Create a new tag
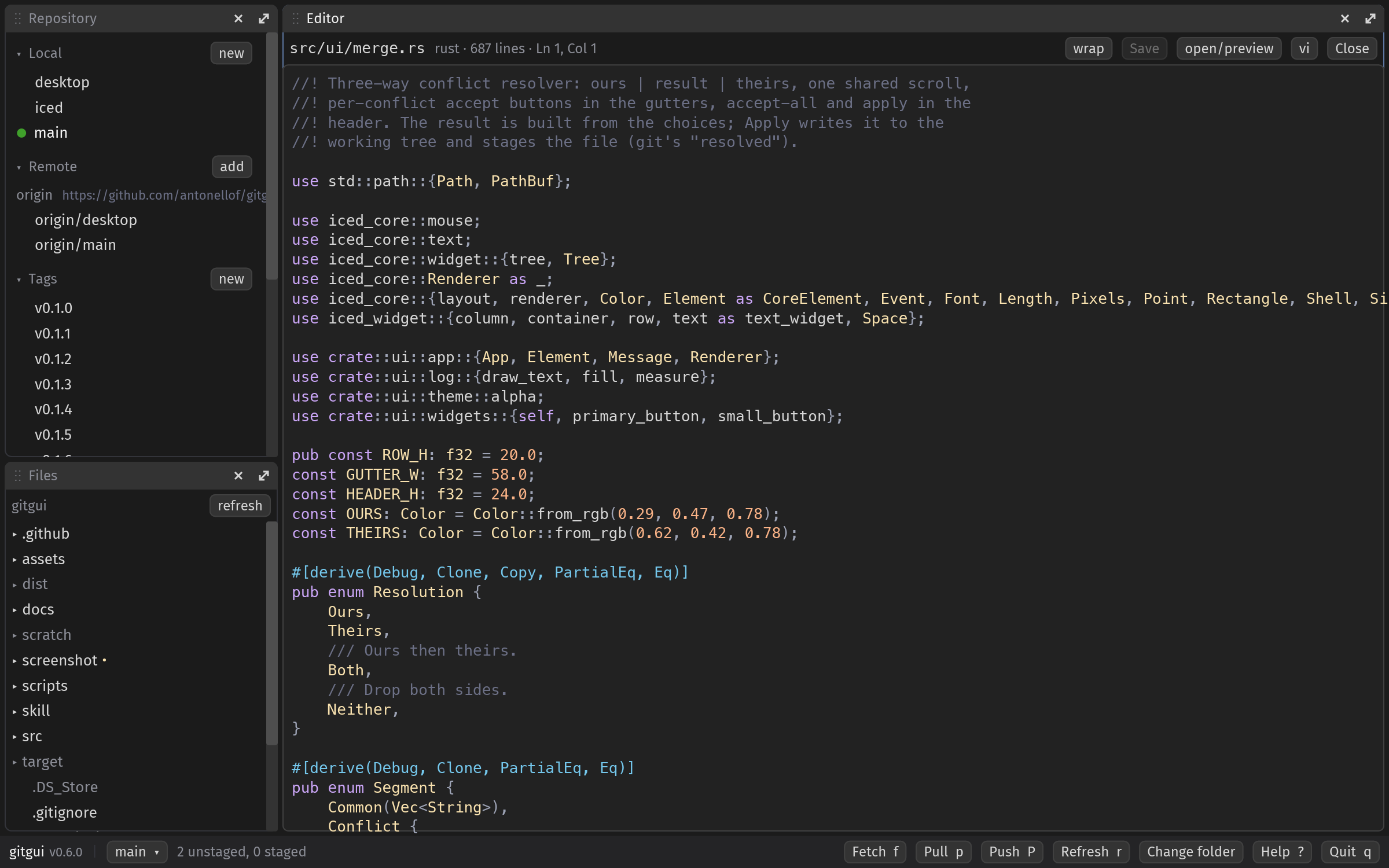The width and height of the screenshot is (1389, 868). pos(231,279)
